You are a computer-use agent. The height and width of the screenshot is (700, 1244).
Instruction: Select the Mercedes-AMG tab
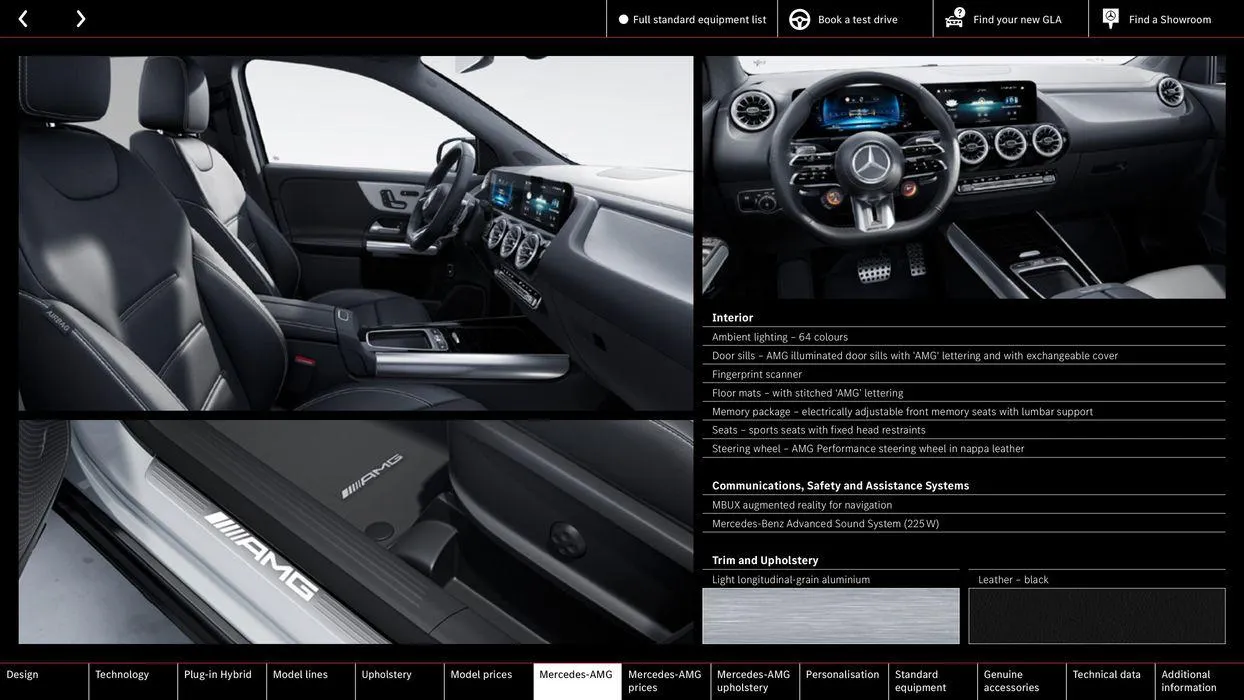[578, 682]
